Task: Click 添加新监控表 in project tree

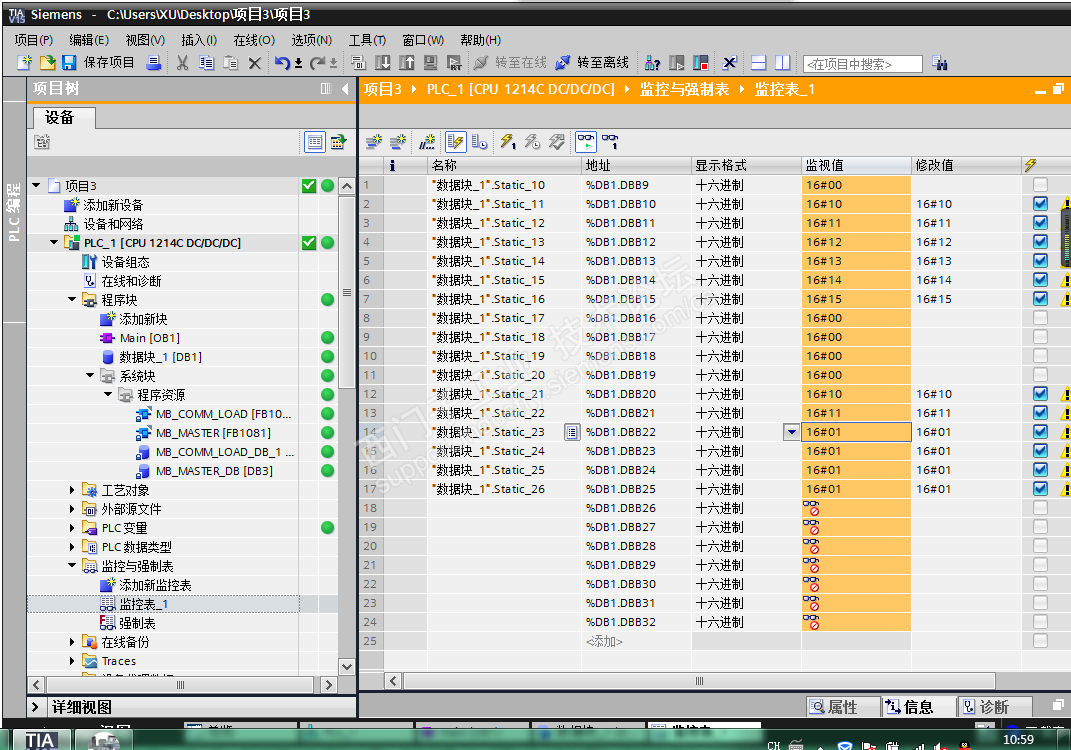Action: (x=155, y=585)
